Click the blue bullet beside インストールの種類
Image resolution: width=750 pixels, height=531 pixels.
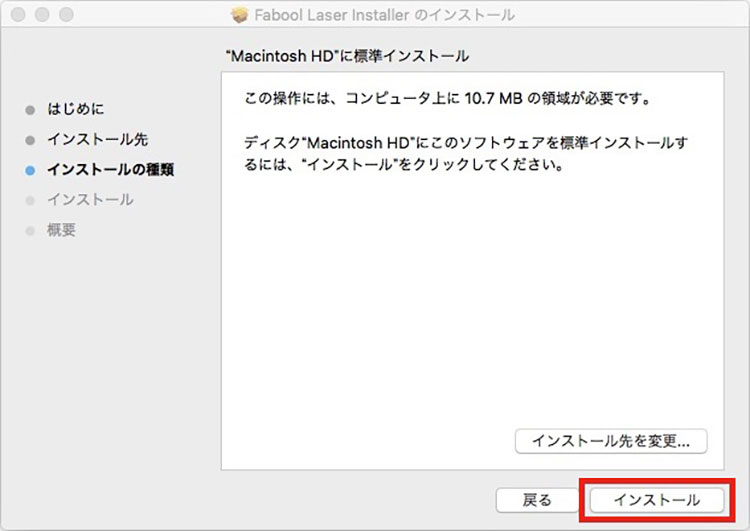click(x=30, y=171)
